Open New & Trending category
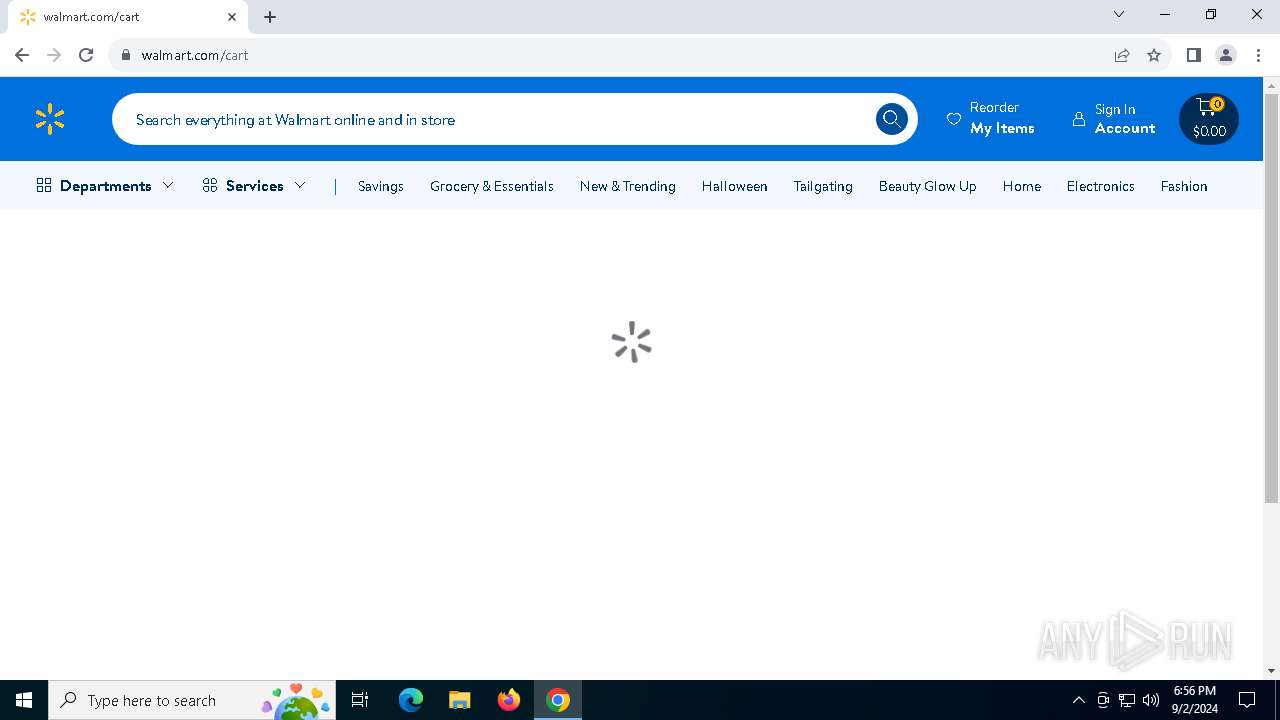Screen dimensions: 1280x720 [x=628, y=186]
